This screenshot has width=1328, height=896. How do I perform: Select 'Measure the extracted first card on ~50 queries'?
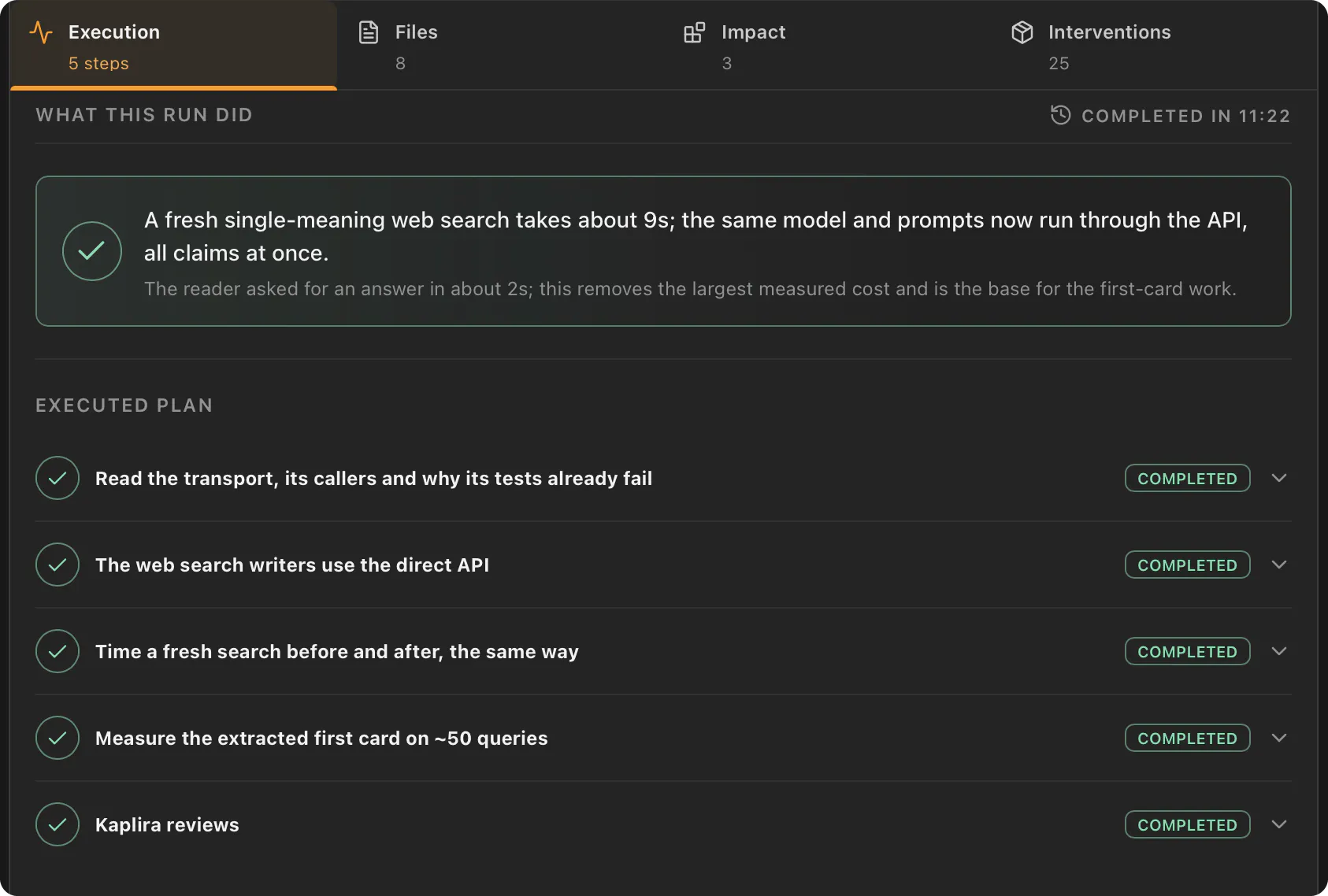321,739
